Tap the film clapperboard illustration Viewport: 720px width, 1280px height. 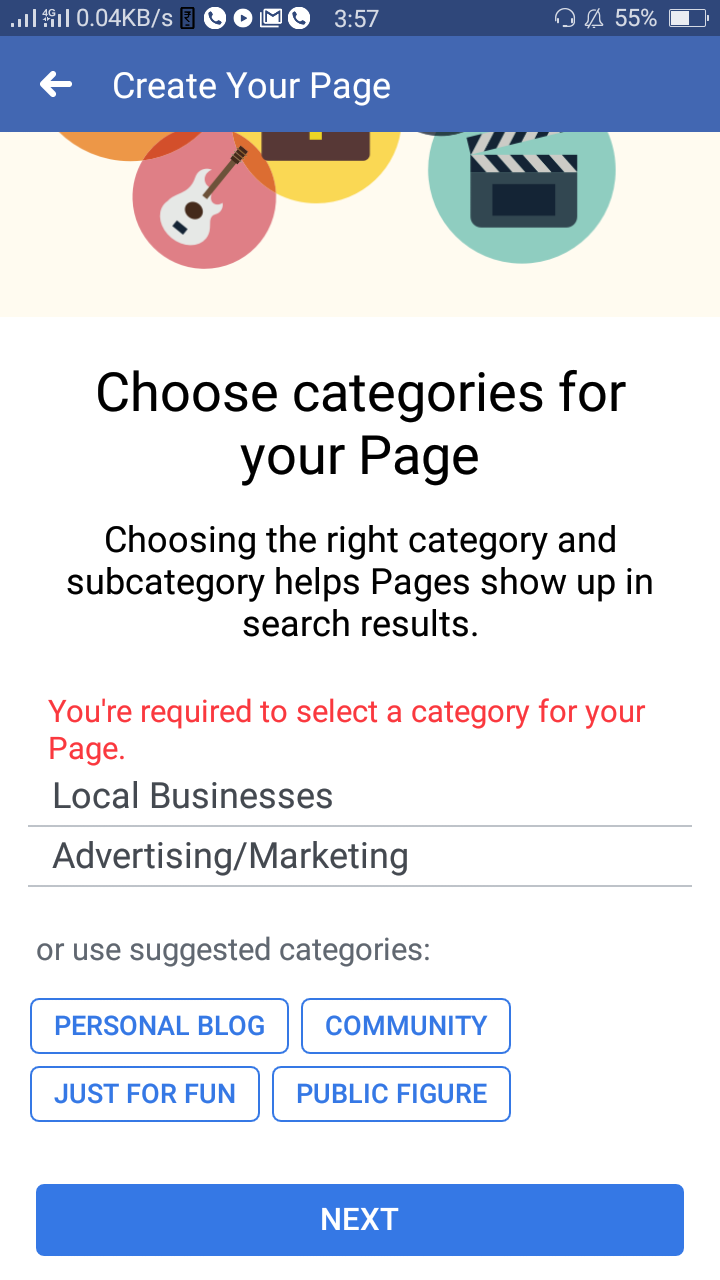pos(522,180)
